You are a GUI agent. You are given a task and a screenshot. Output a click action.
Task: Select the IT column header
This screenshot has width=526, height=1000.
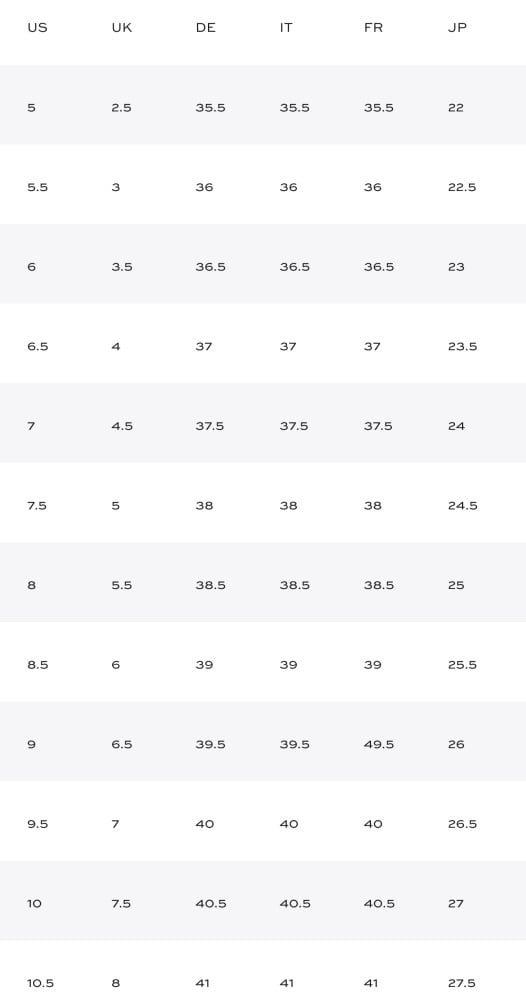pos(286,28)
